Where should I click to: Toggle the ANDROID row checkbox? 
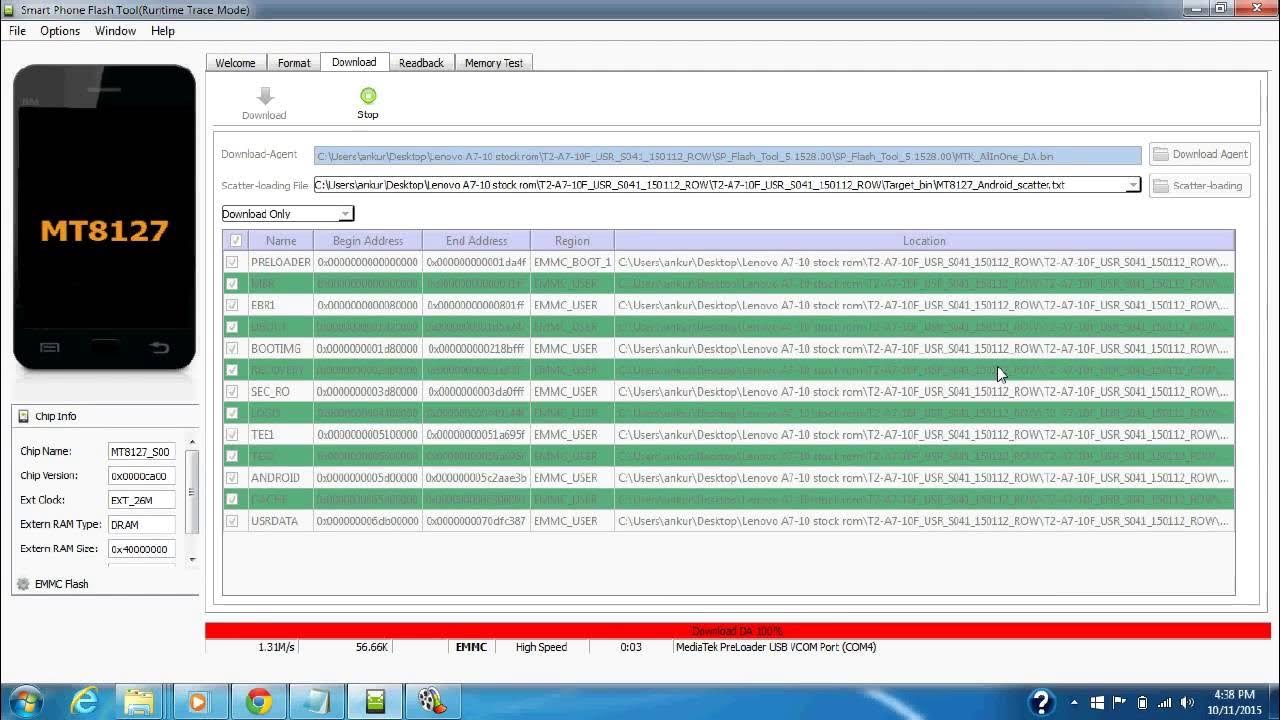[x=233, y=478]
